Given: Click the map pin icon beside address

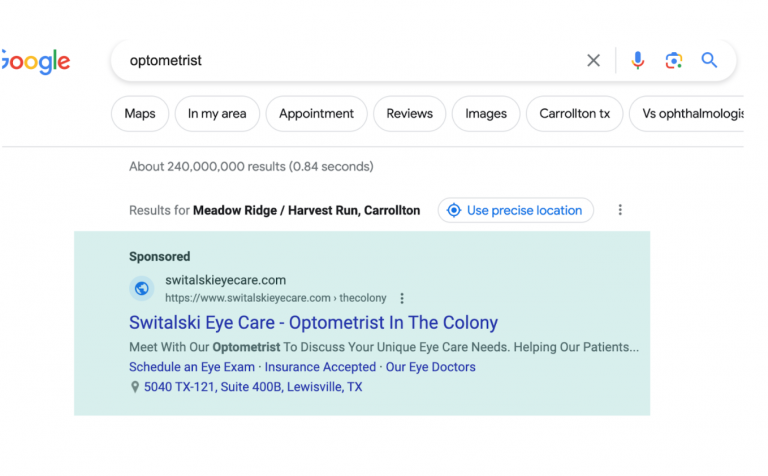Looking at the screenshot, I should (135, 387).
